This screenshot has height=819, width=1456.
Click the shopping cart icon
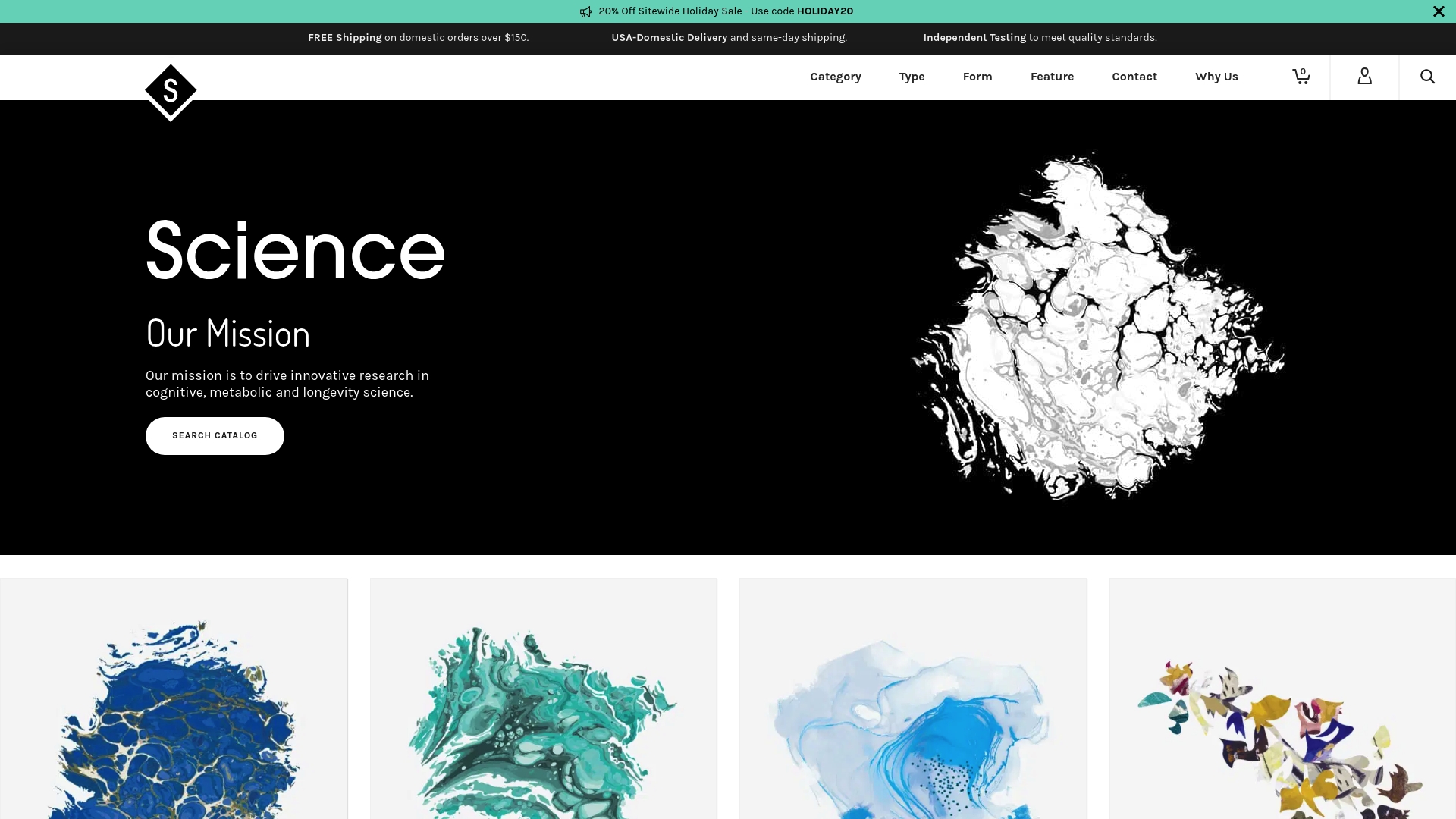pyautogui.click(x=1301, y=77)
